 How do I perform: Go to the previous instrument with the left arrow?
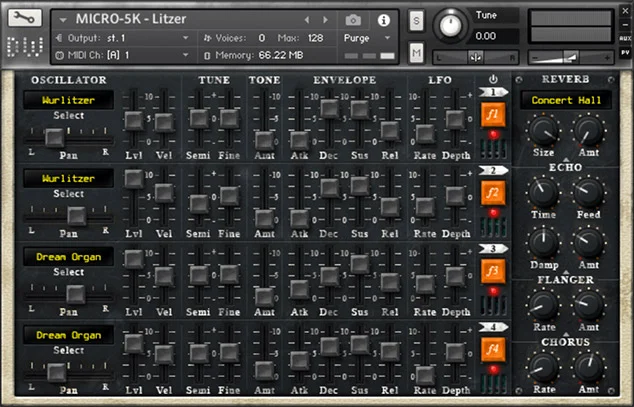(x=306, y=20)
